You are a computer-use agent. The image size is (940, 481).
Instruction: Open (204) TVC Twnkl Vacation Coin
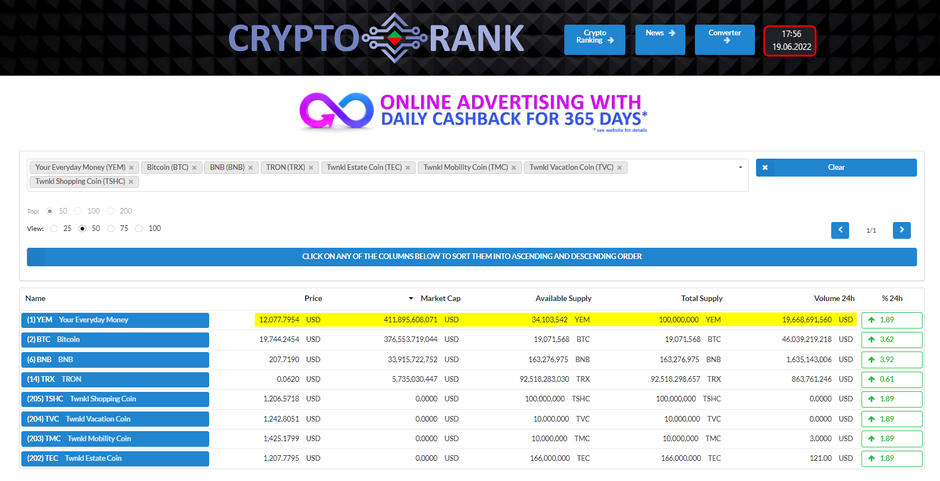[x=115, y=419]
